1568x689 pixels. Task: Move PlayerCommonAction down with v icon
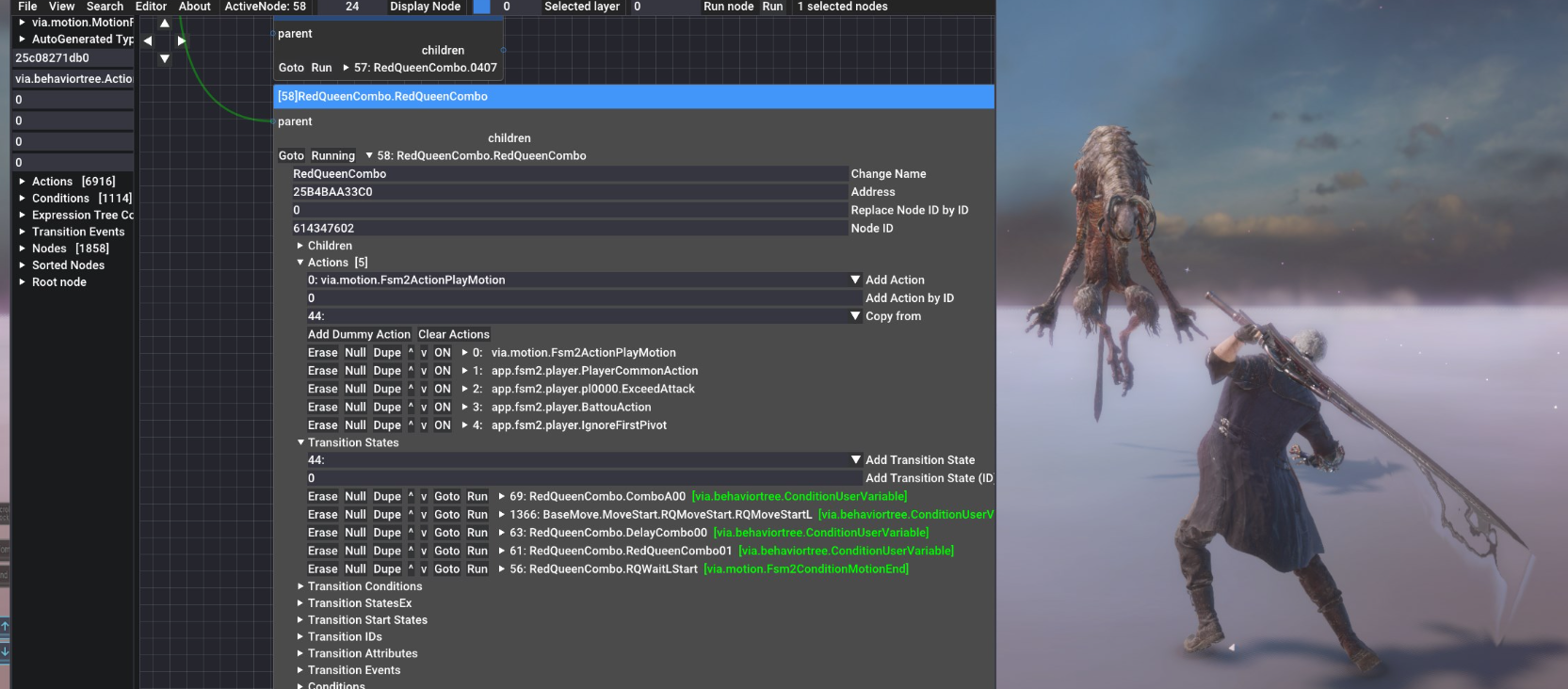pos(424,371)
